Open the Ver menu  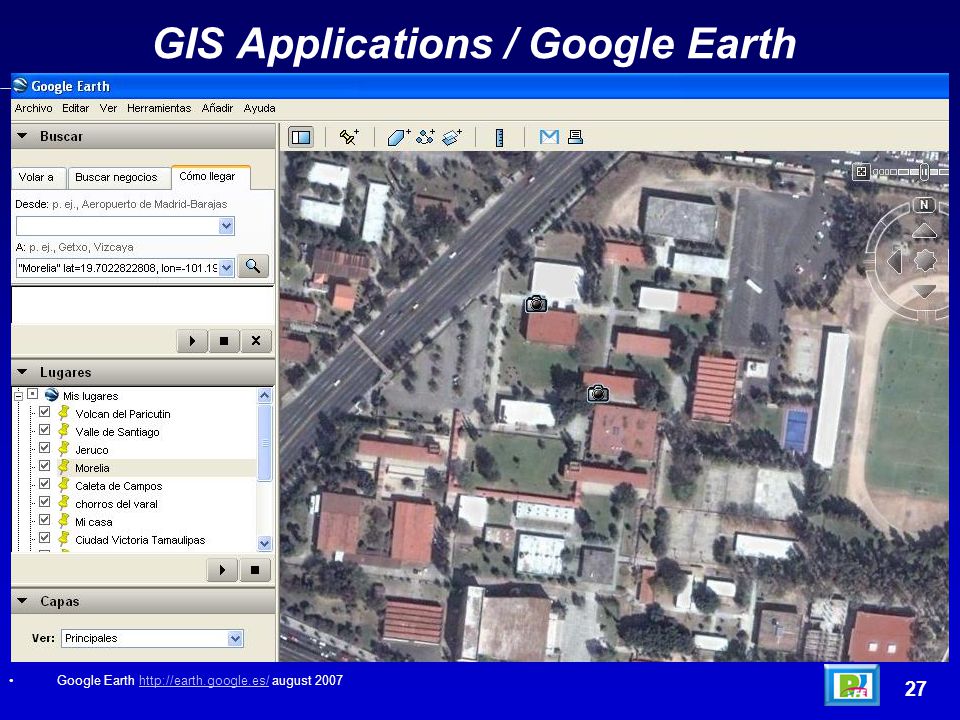[108, 108]
